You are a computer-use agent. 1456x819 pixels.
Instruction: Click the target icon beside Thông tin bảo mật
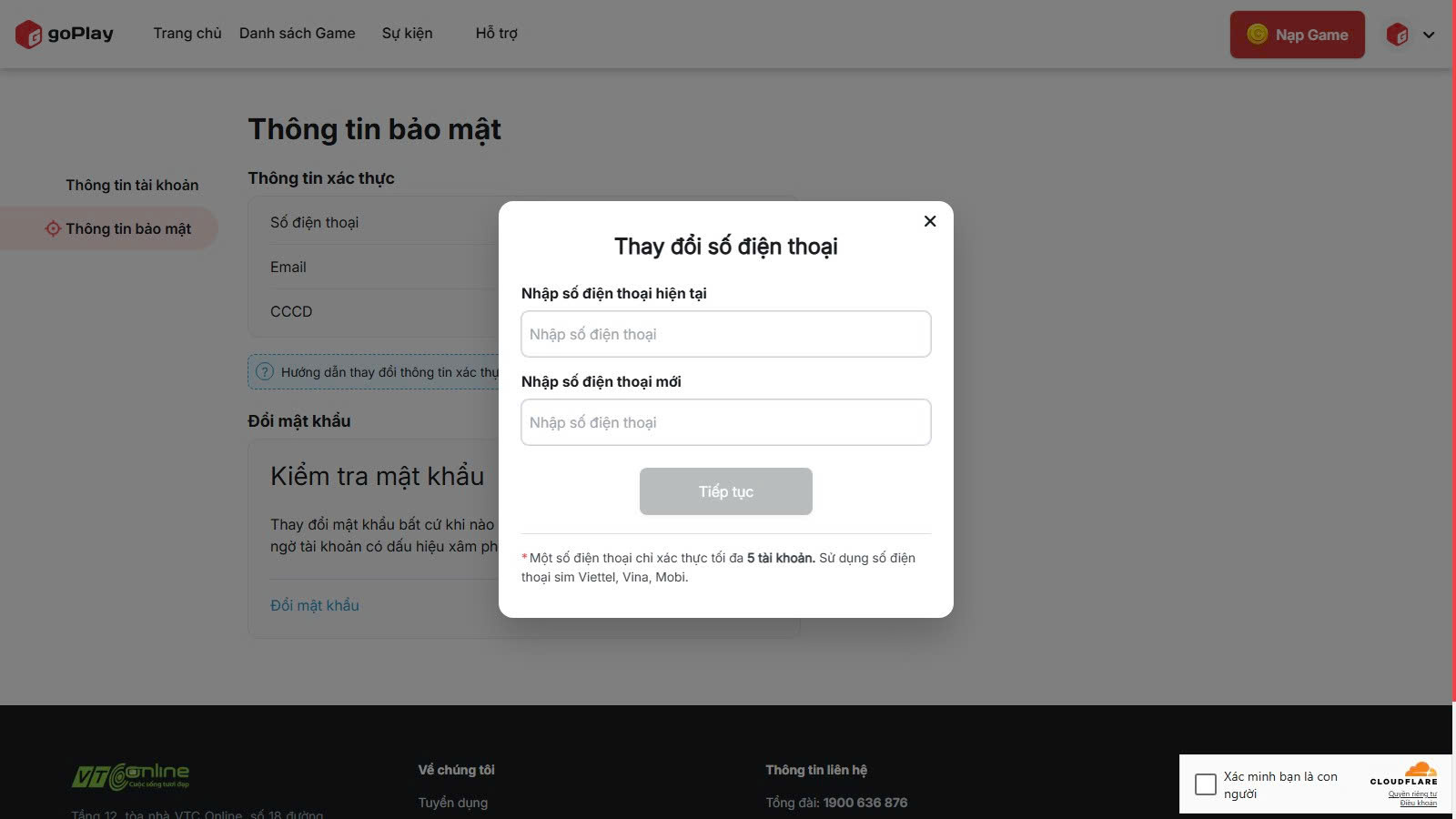coord(53,228)
